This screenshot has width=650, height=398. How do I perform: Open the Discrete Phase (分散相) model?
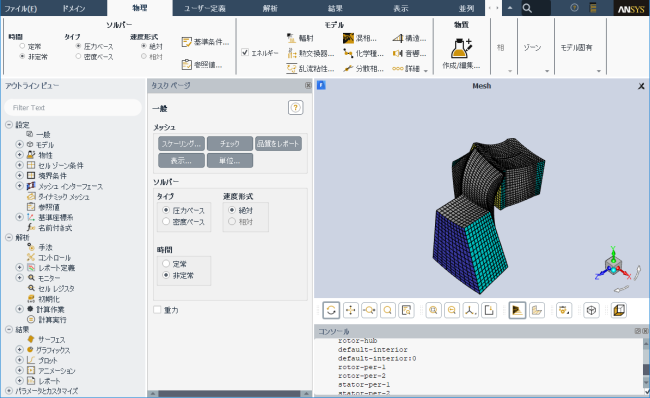[363, 68]
